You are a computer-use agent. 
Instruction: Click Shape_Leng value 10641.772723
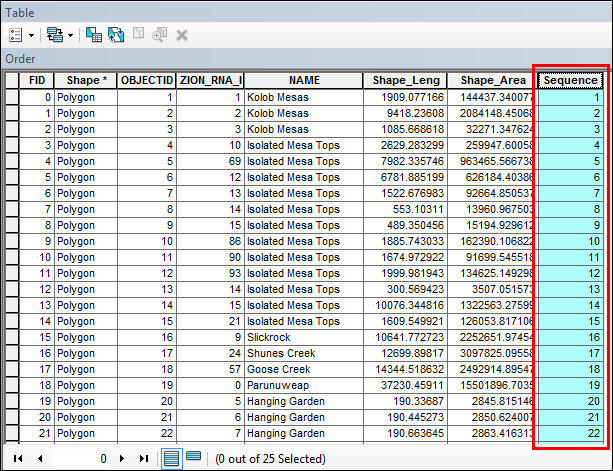click(x=405, y=337)
